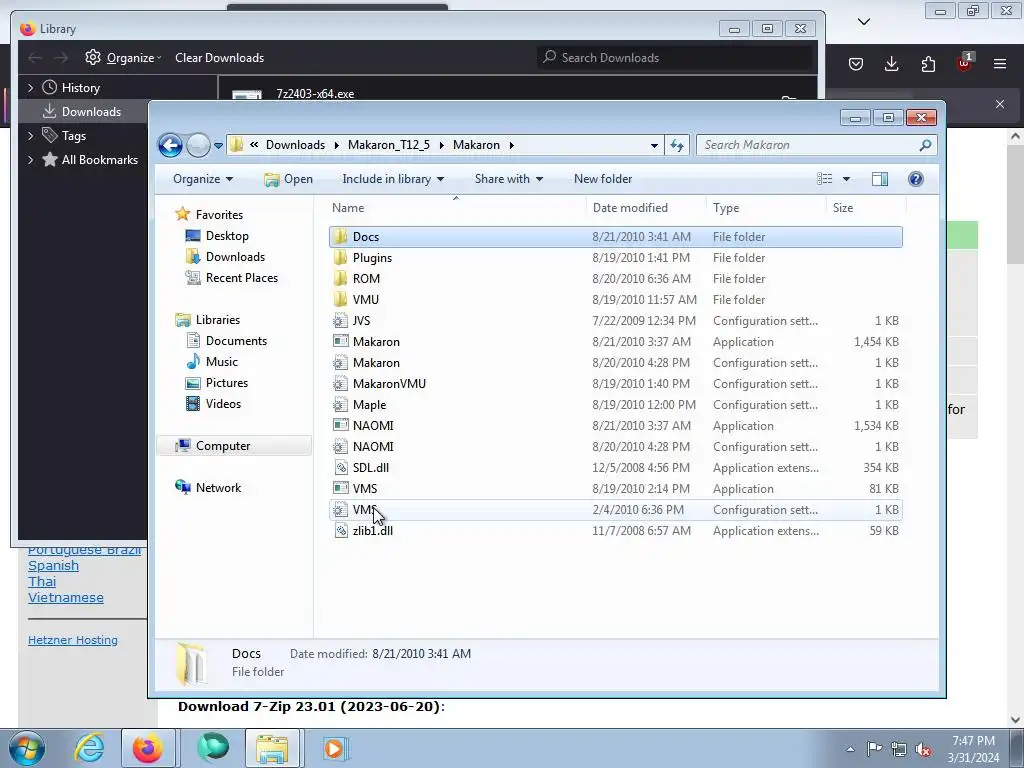
Task: Select Documents under Libraries
Action: [235, 340]
